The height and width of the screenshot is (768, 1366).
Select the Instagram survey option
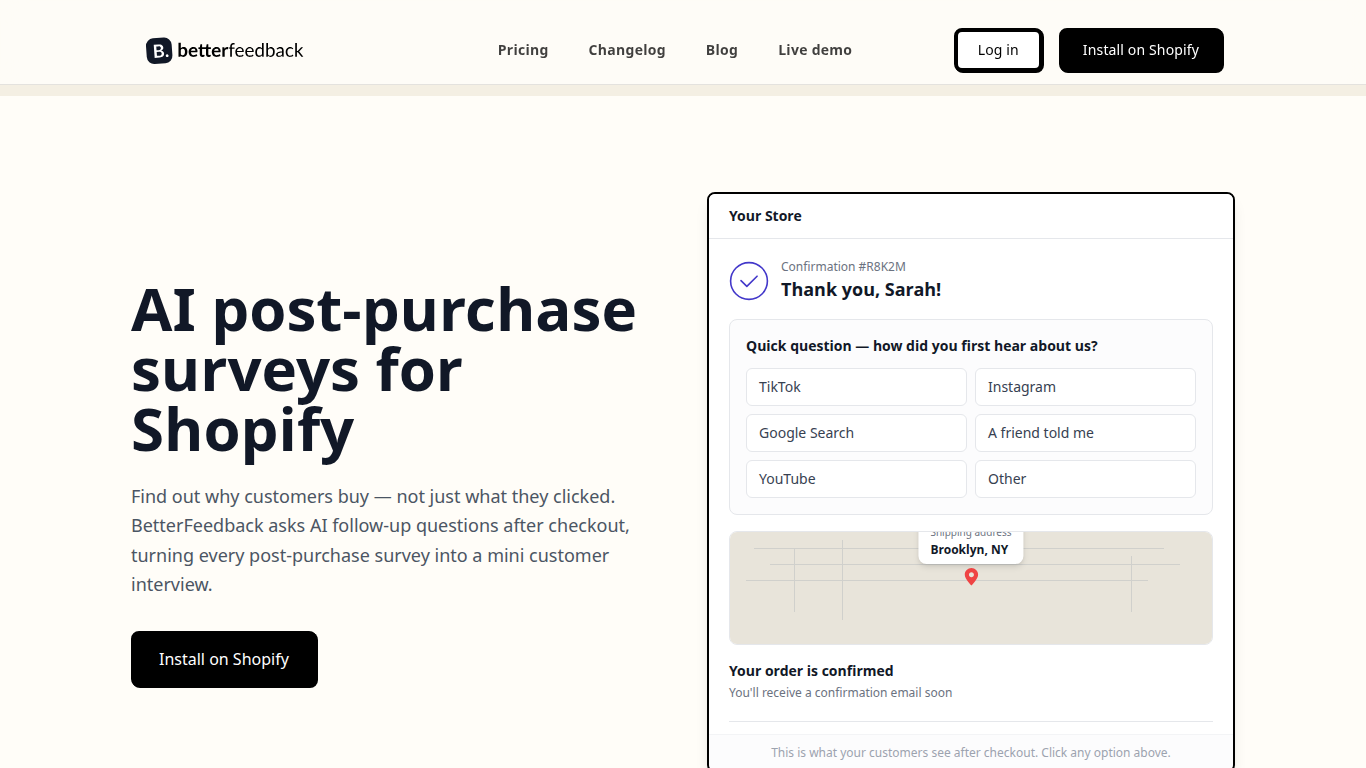[1085, 387]
